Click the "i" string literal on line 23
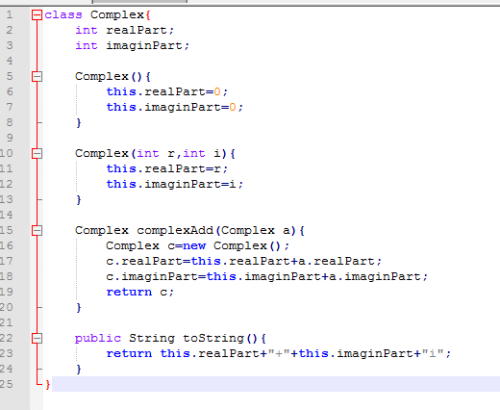Viewport: 500px width, 410px height. pyautogui.click(x=433, y=353)
